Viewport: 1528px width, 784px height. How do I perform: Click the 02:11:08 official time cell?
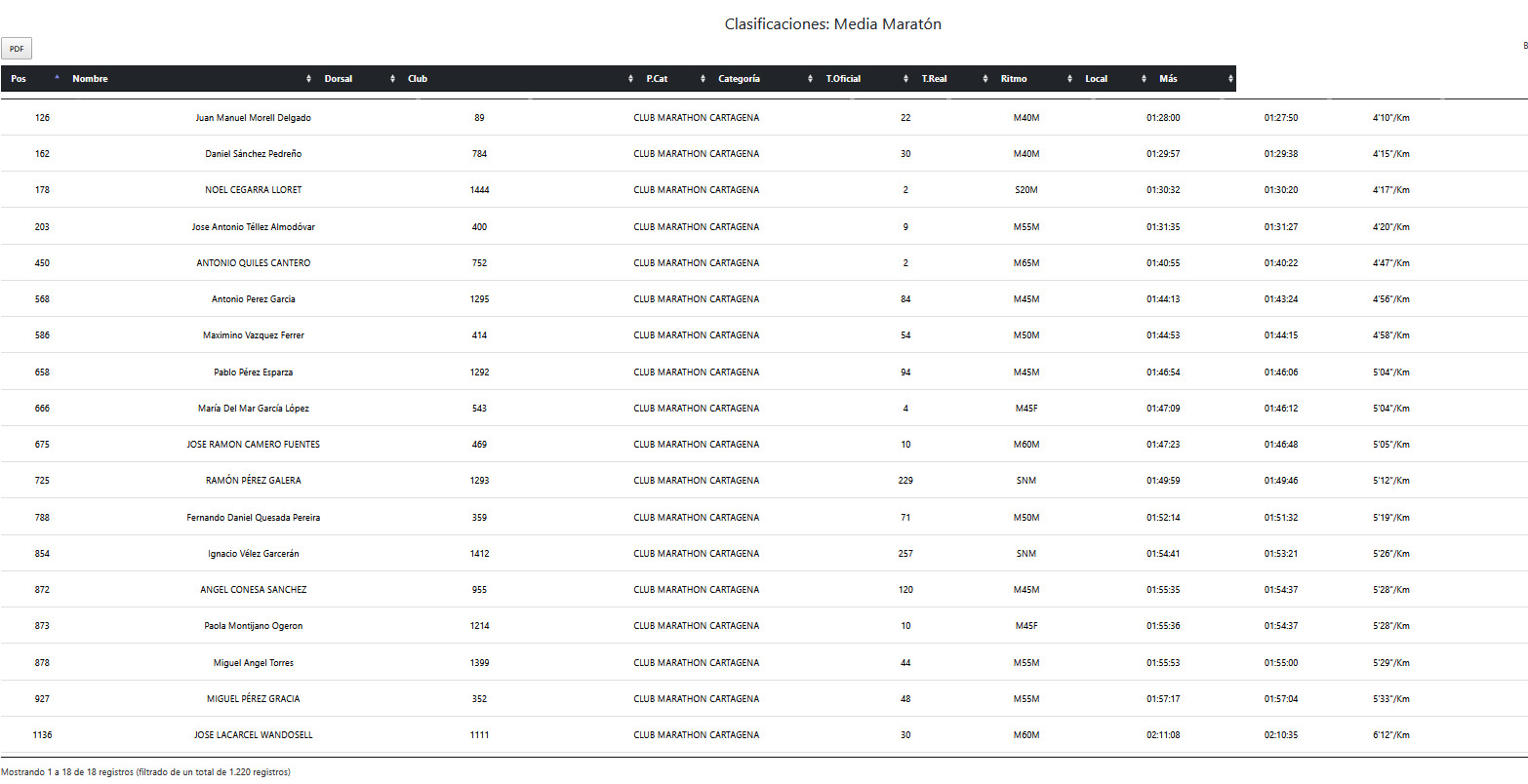click(x=1163, y=735)
